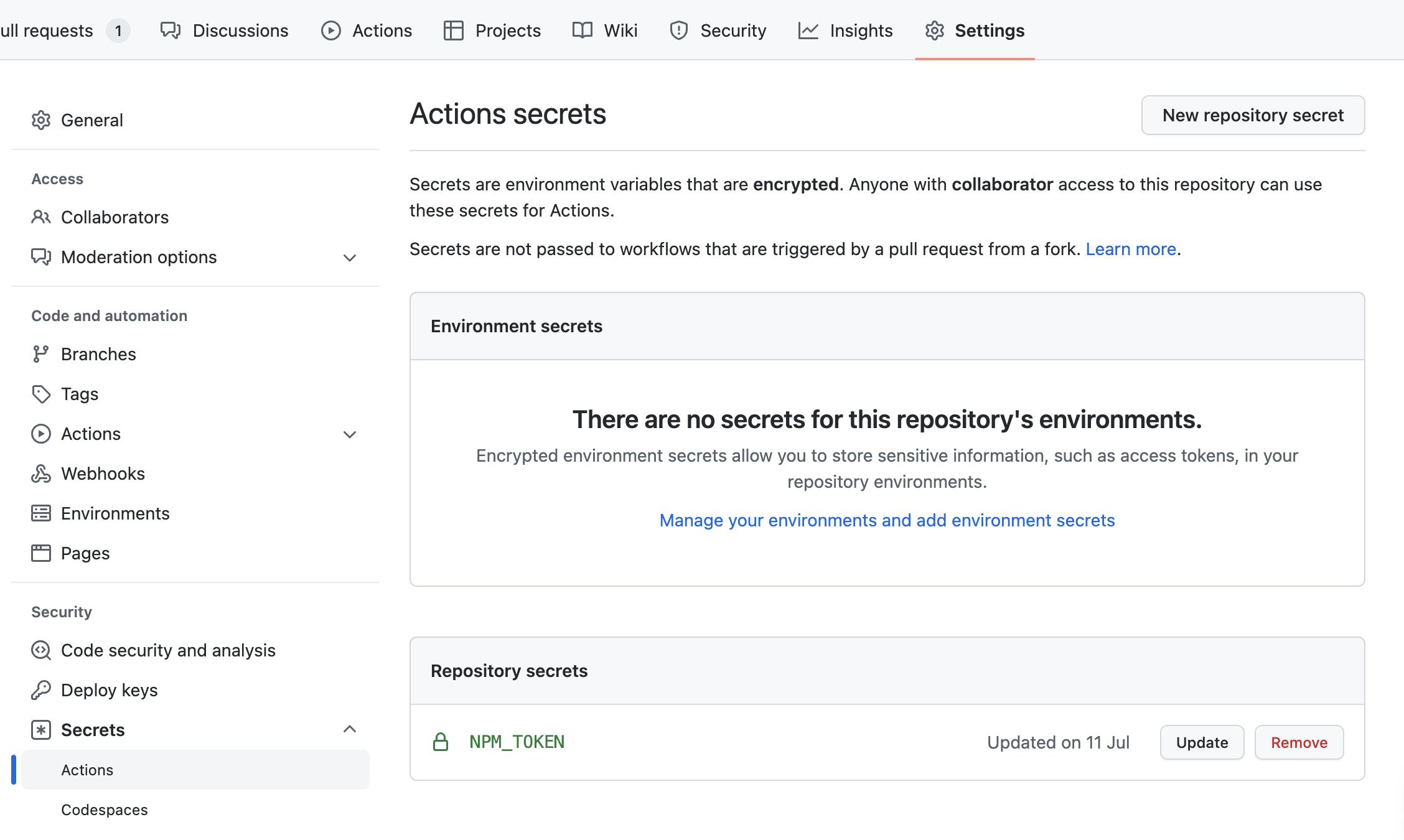Open the Discussions tab
This screenshot has height=840, width=1404.
click(x=225, y=30)
